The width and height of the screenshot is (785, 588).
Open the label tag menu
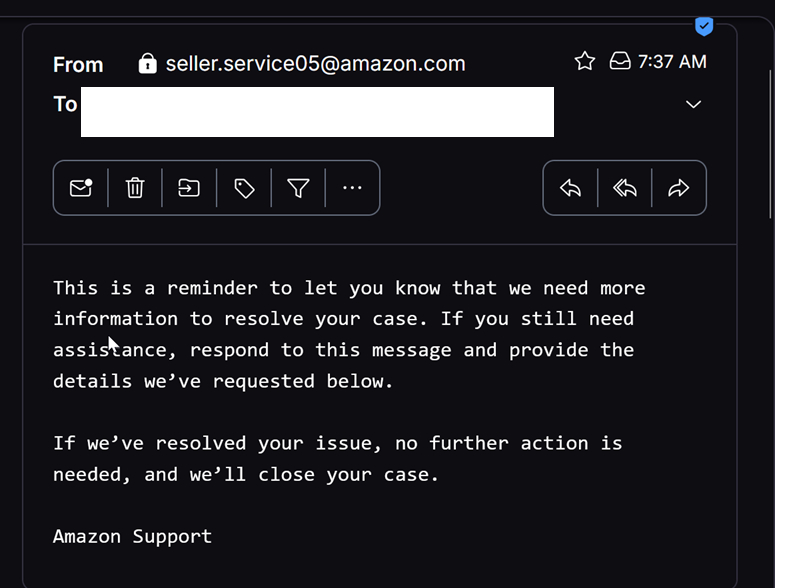(244, 188)
